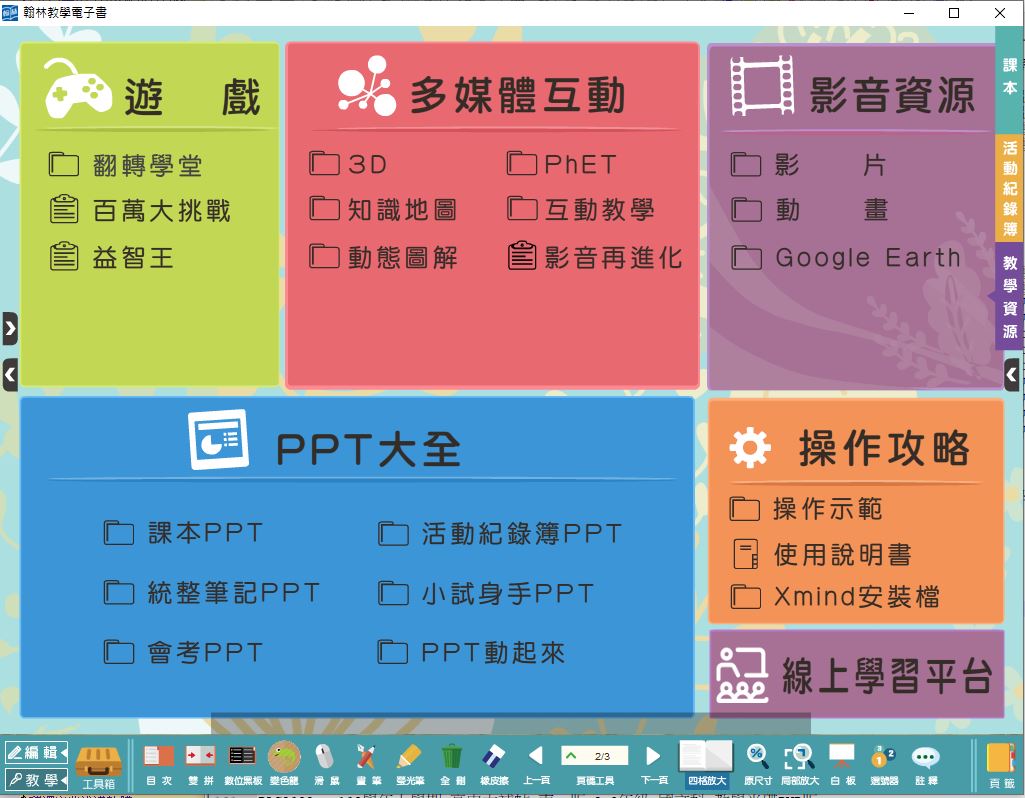Open the 工具箱 toolbox
The image size is (1025, 798).
pyautogui.click(x=98, y=765)
